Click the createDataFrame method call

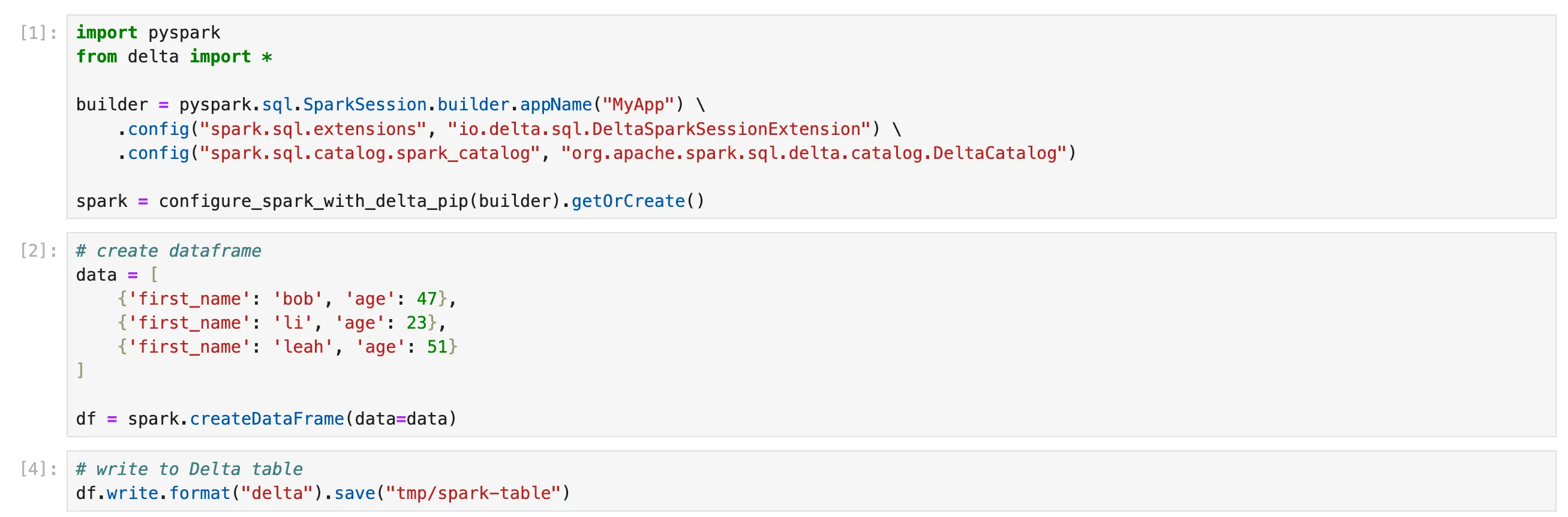266,419
